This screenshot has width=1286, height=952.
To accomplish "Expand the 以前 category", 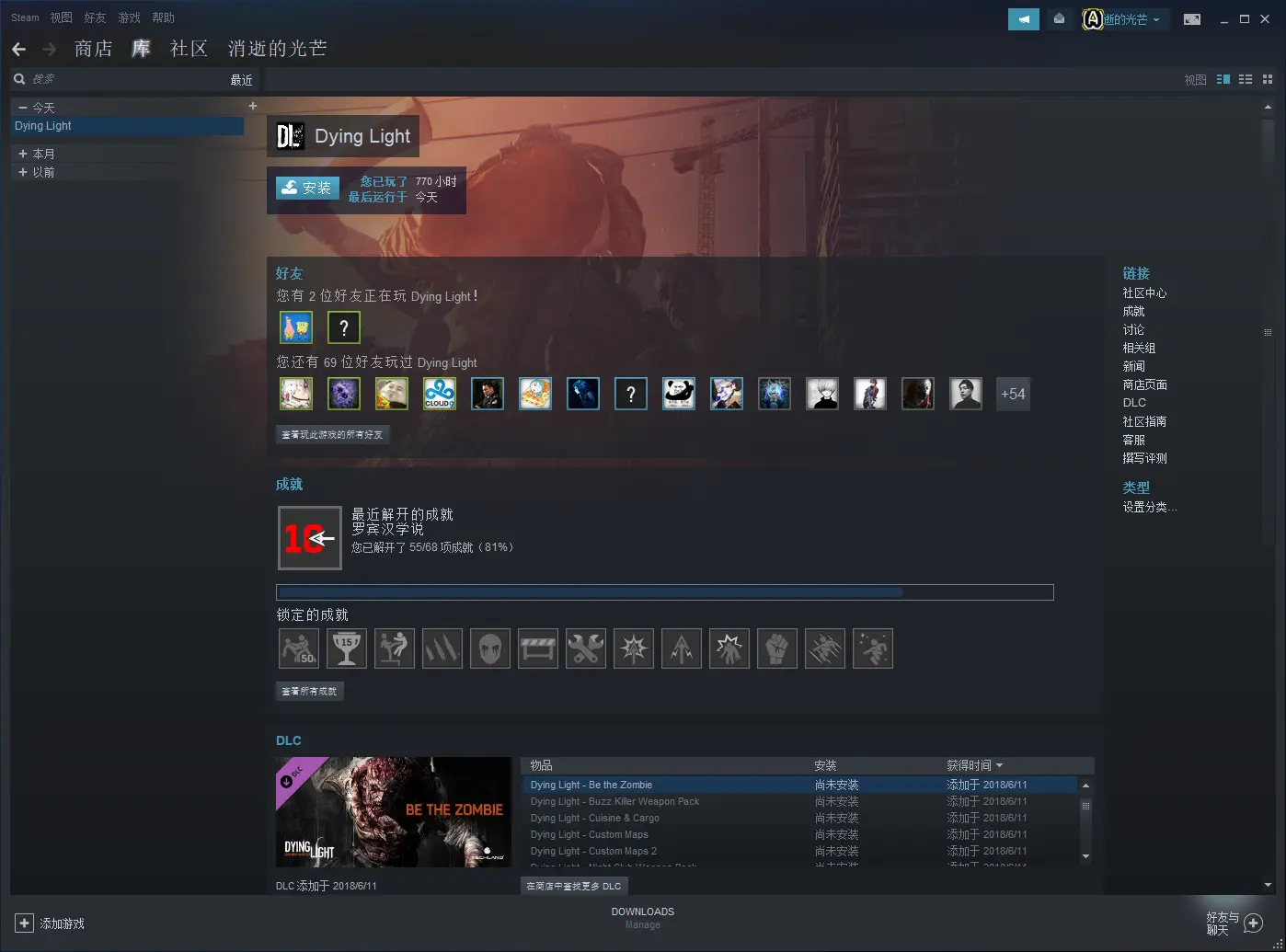I will (x=23, y=172).
